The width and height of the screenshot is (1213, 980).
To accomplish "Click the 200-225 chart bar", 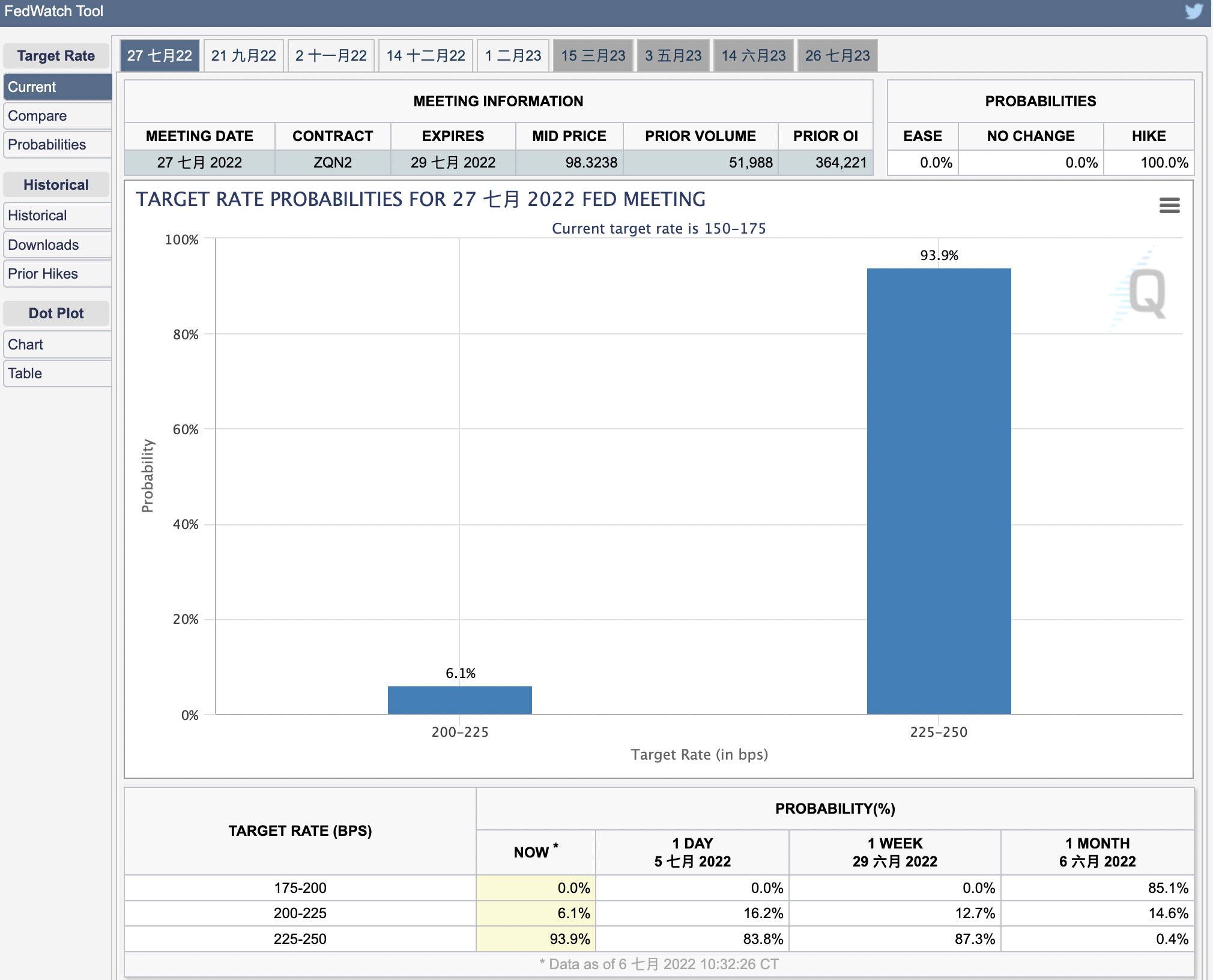I will [x=459, y=700].
